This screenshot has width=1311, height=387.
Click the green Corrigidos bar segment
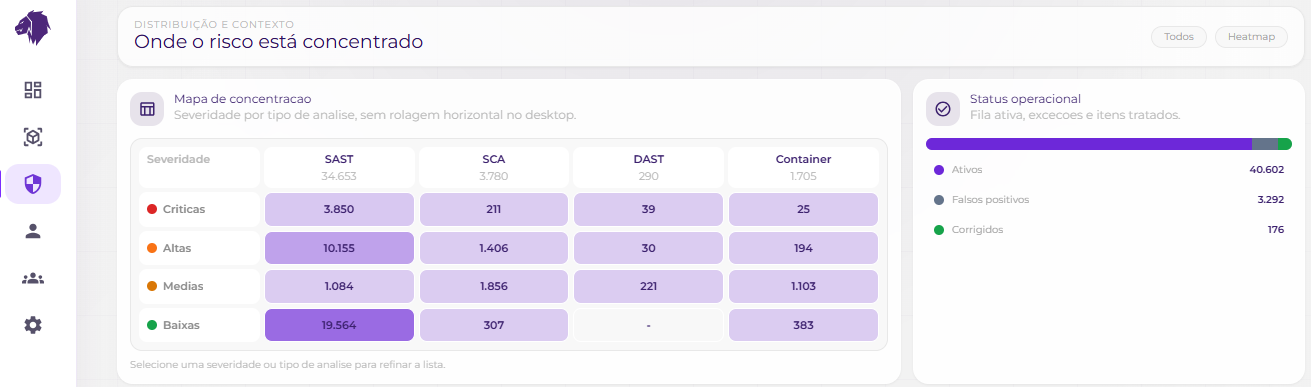(1285, 144)
